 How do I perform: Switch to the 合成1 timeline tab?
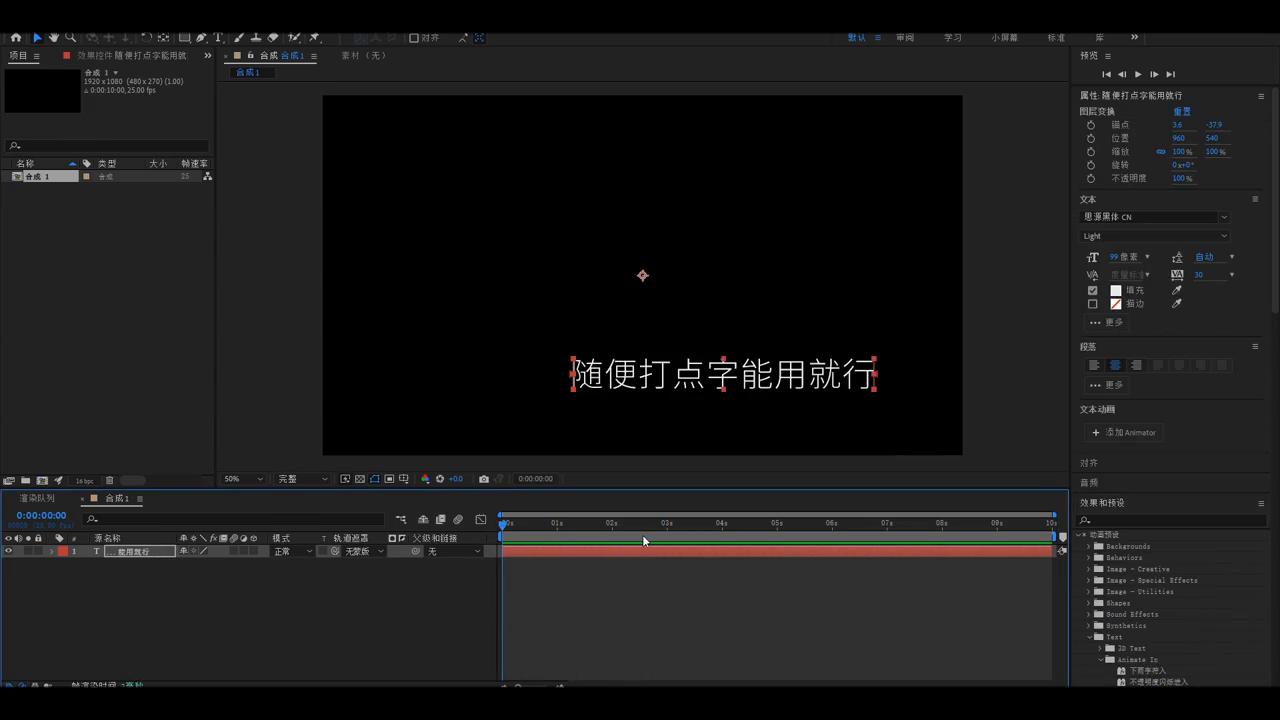pyautogui.click(x=117, y=498)
